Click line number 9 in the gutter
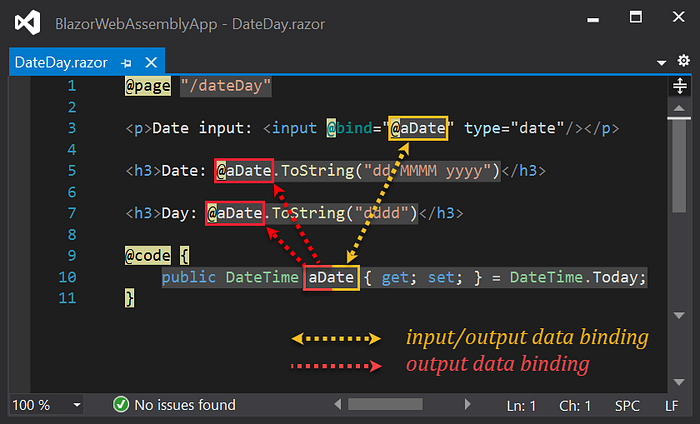The width and height of the screenshot is (700, 424). [x=72, y=255]
